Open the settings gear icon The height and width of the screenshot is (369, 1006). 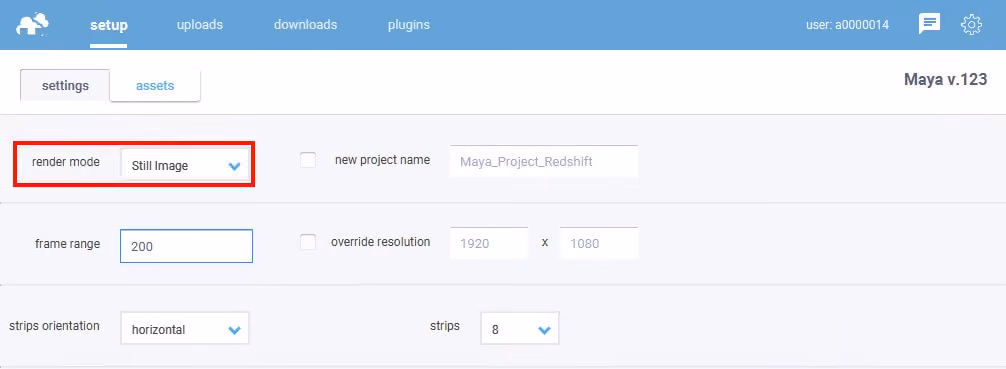coord(971,24)
